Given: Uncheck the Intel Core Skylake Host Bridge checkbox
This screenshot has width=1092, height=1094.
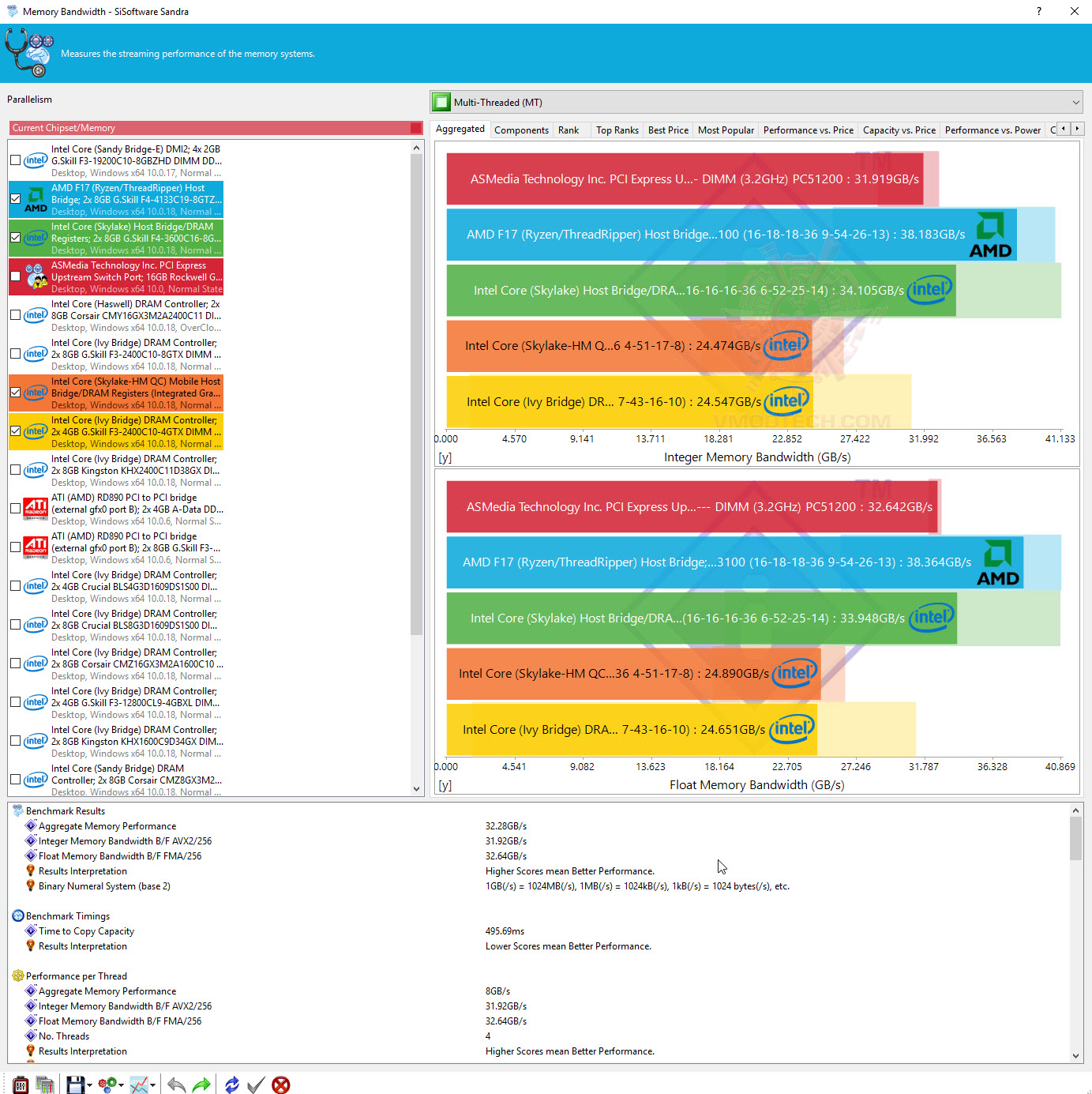Looking at the screenshot, I should [15, 238].
